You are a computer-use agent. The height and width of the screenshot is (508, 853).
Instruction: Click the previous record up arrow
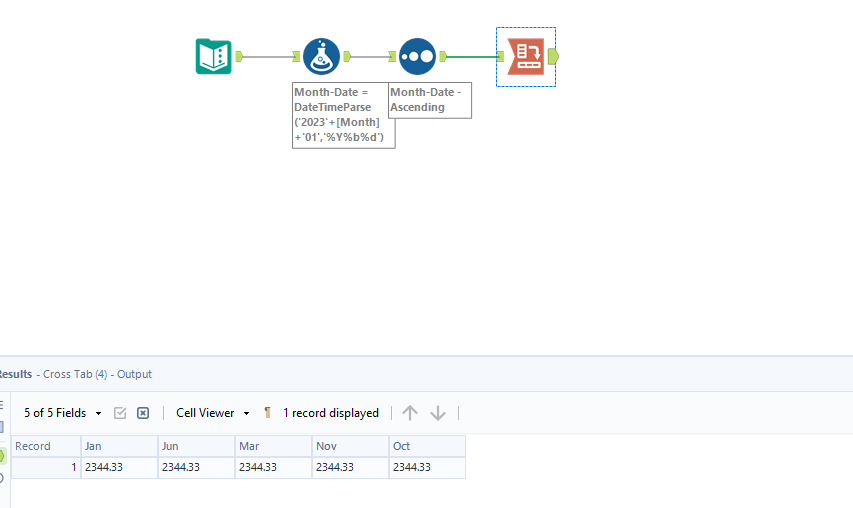(x=410, y=413)
